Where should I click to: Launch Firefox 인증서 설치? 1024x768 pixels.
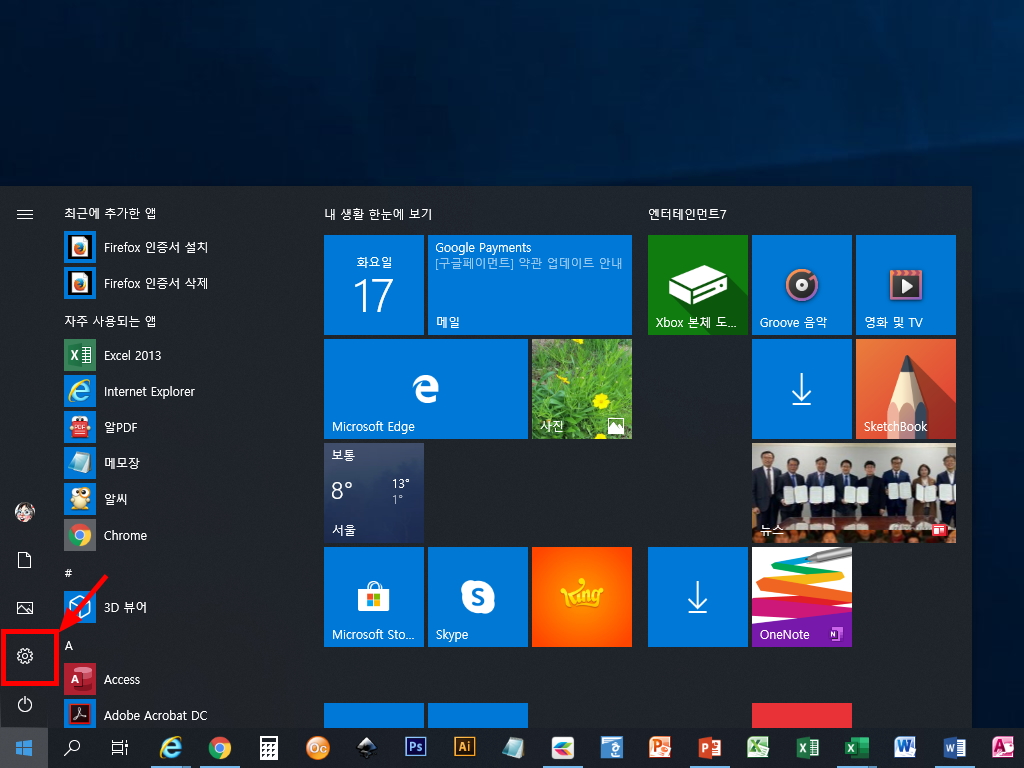coord(137,248)
